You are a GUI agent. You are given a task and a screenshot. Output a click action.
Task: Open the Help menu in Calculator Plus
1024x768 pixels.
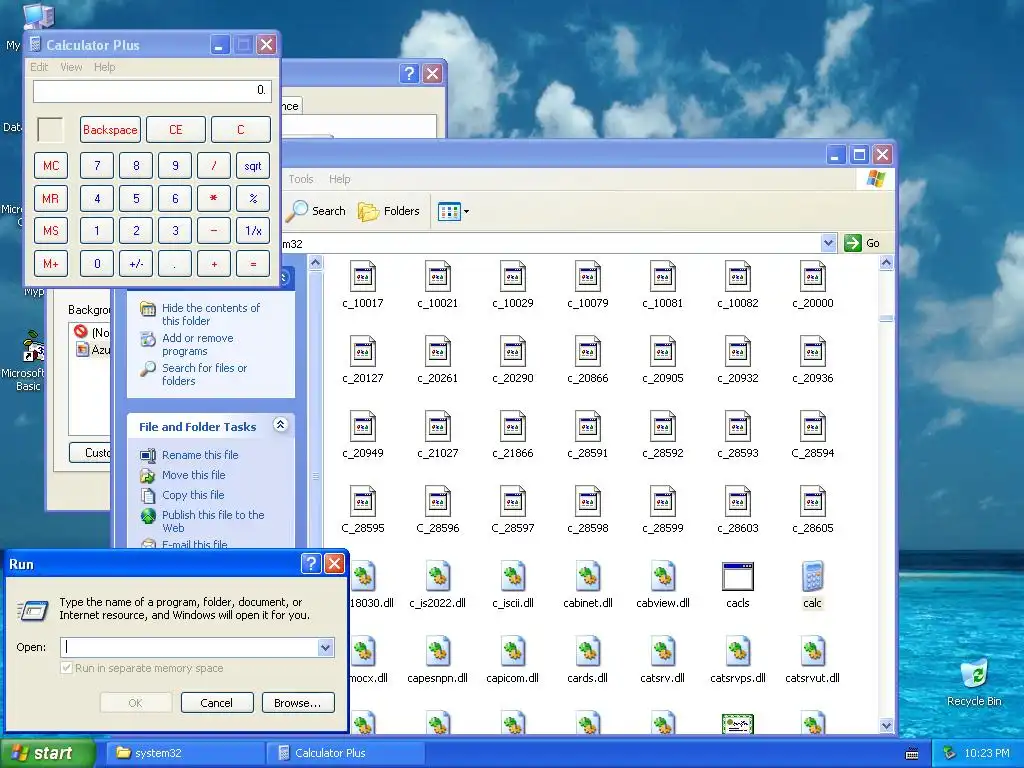click(x=104, y=67)
